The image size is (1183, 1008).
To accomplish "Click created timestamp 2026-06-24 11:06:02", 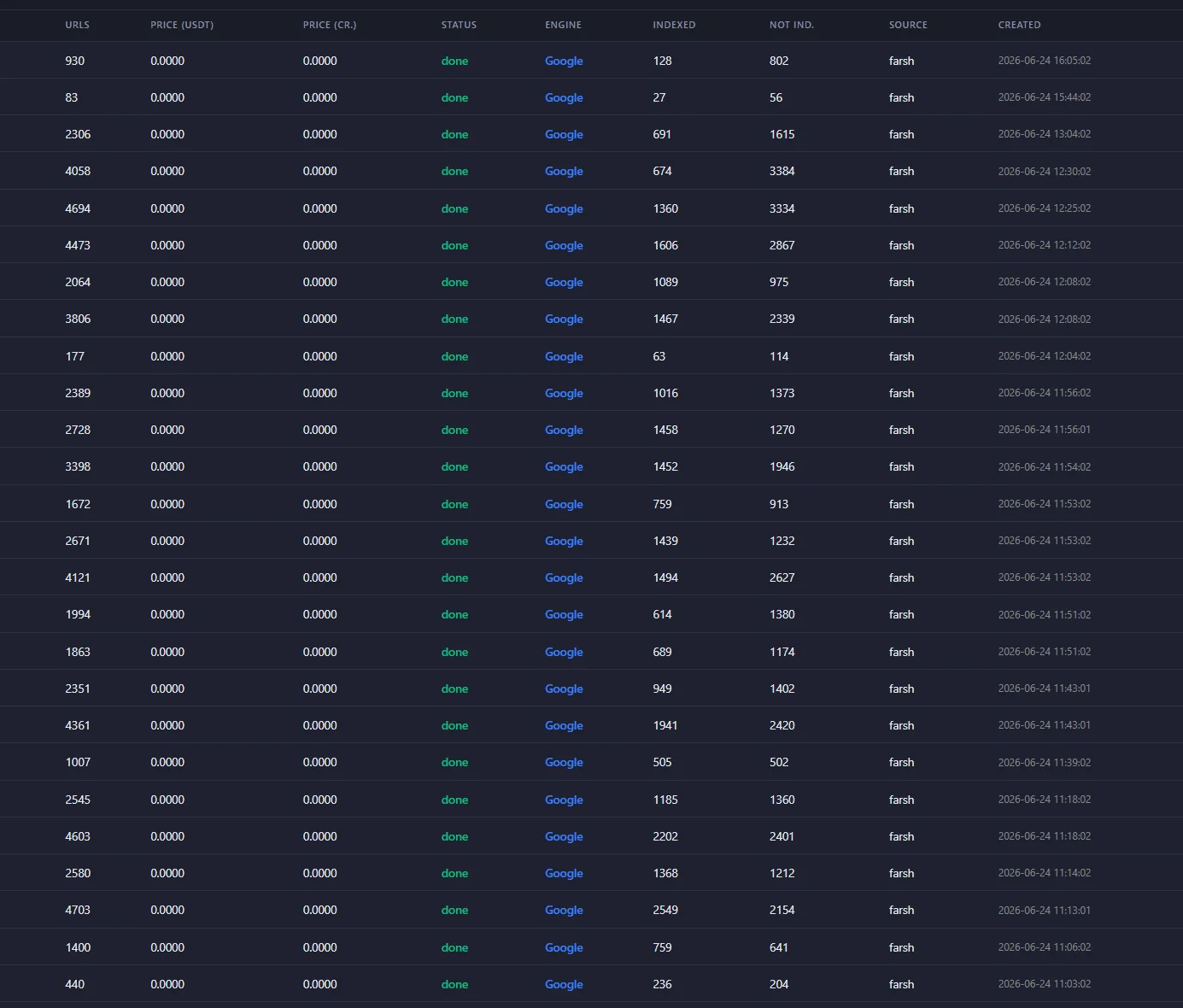I will coord(1044,947).
